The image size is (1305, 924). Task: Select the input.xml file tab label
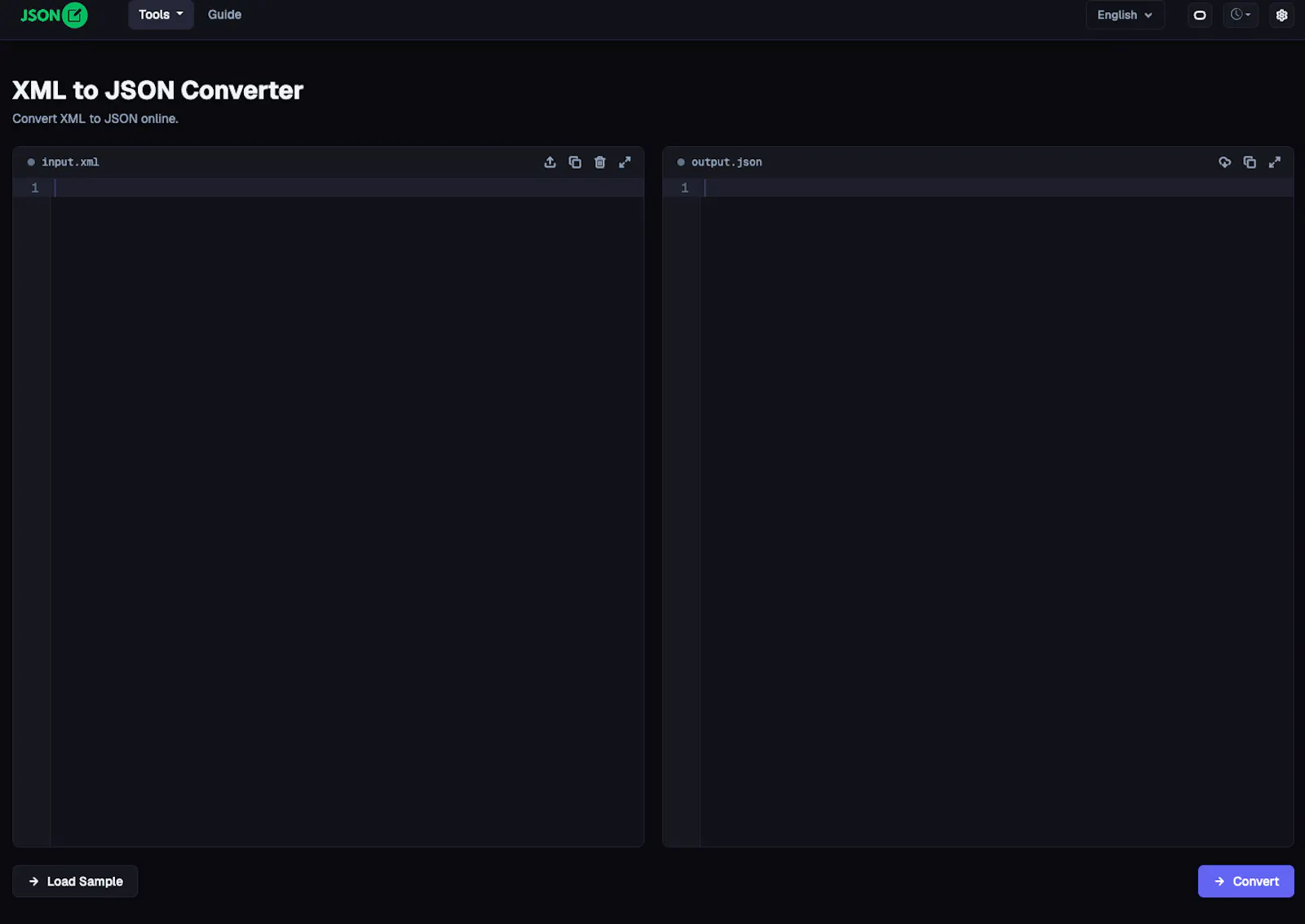(70, 162)
